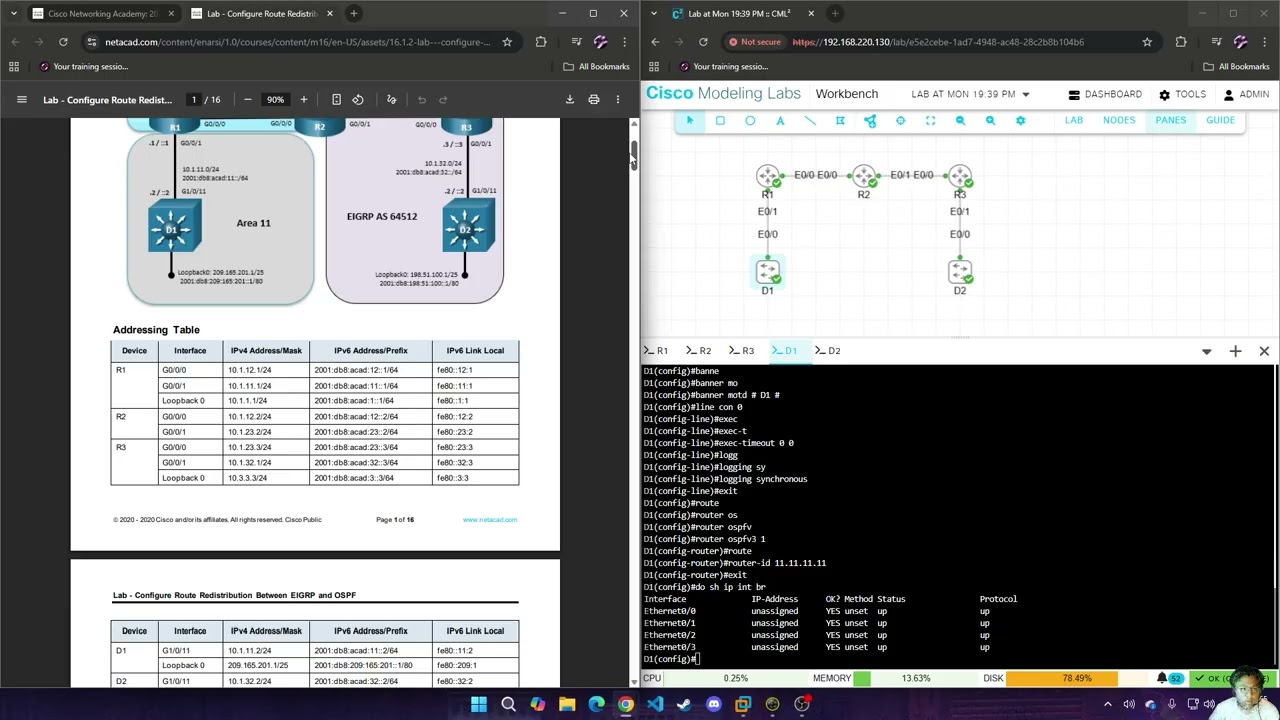This screenshot has width=1280, height=720.
Task: Zoom in the PDF viewer
Action: (304, 99)
